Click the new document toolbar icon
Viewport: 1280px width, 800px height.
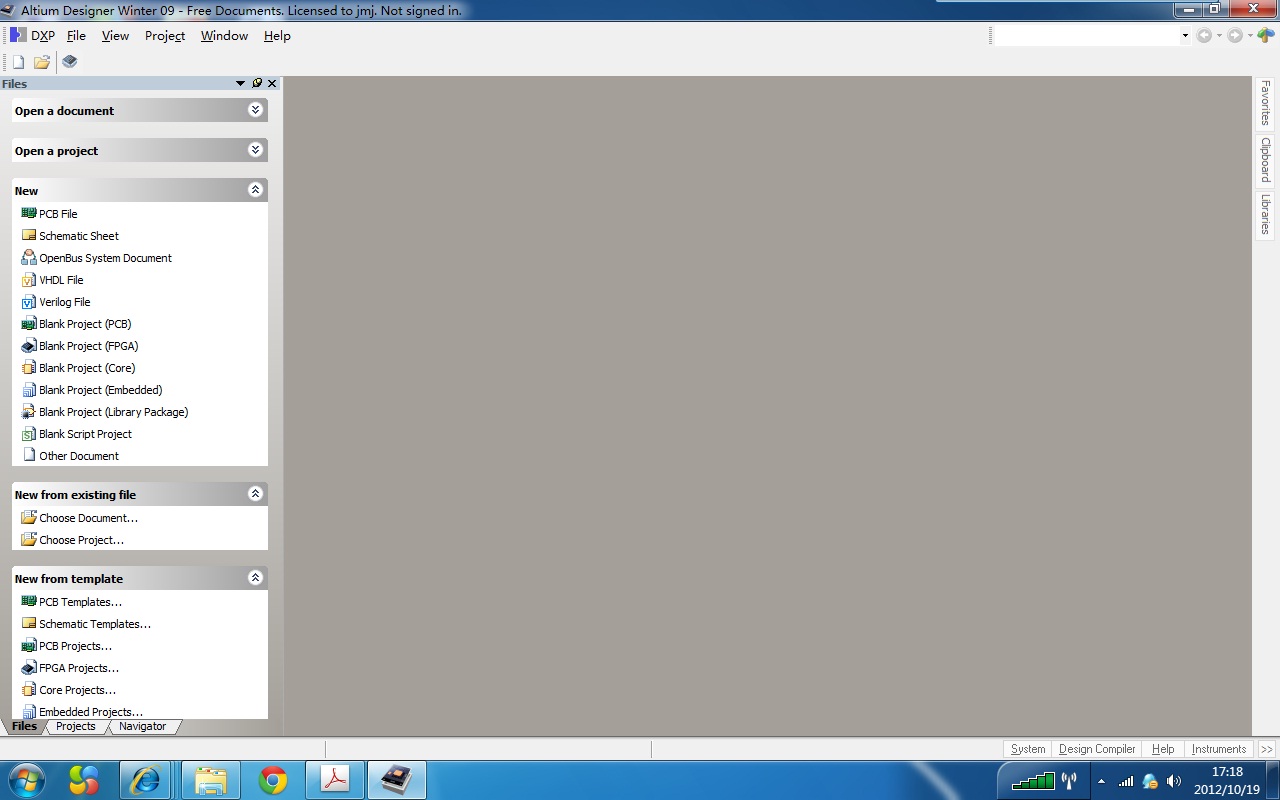pos(18,62)
